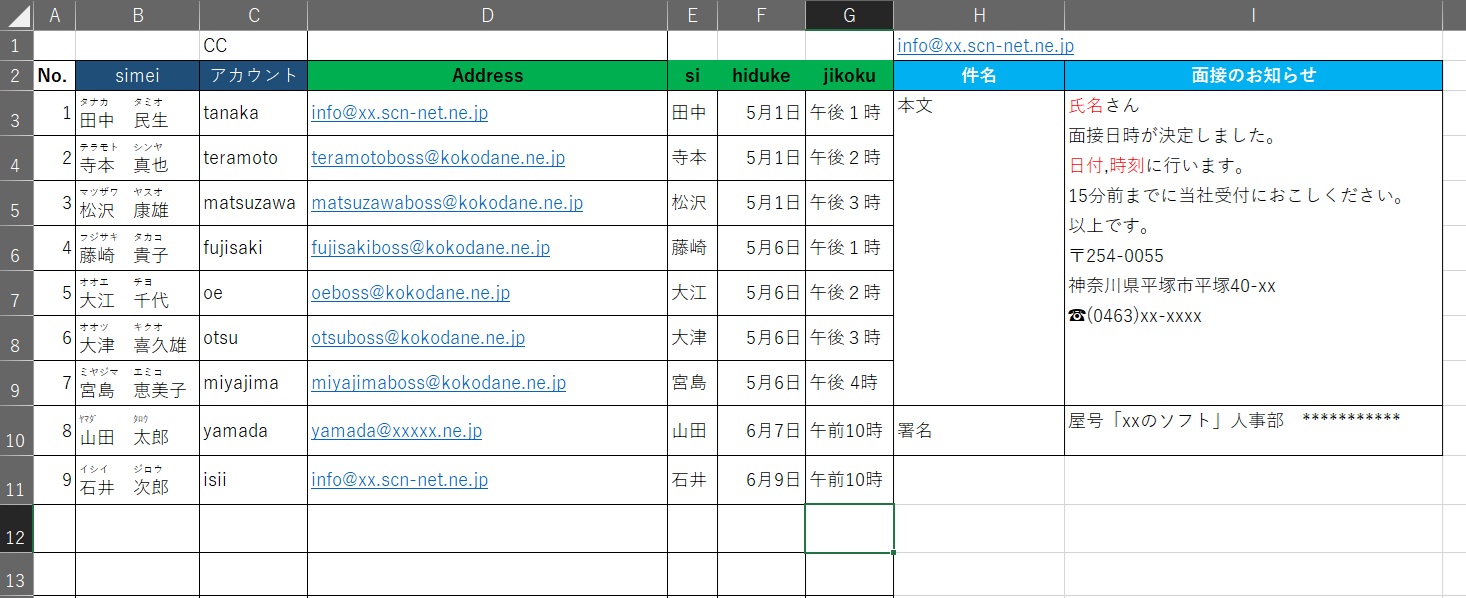The height and width of the screenshot is (598, 1466).
Task: Select row 10 header
Action: (x=16, y=430)
